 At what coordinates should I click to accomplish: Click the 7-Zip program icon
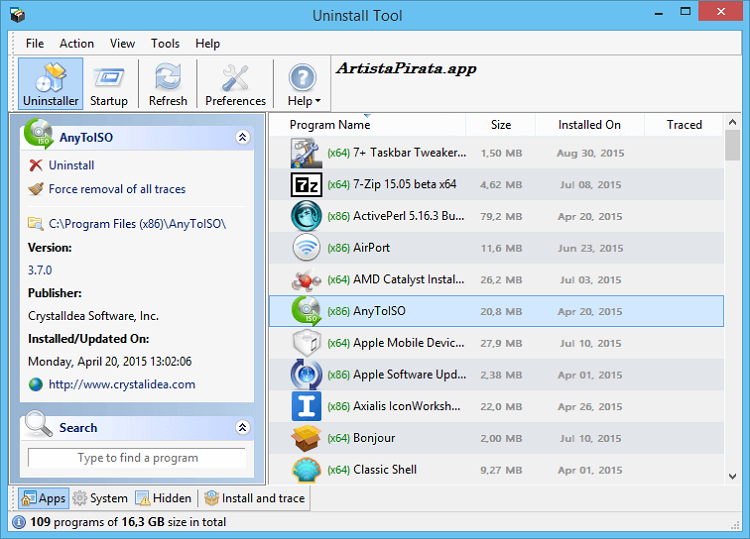[305, 184]
